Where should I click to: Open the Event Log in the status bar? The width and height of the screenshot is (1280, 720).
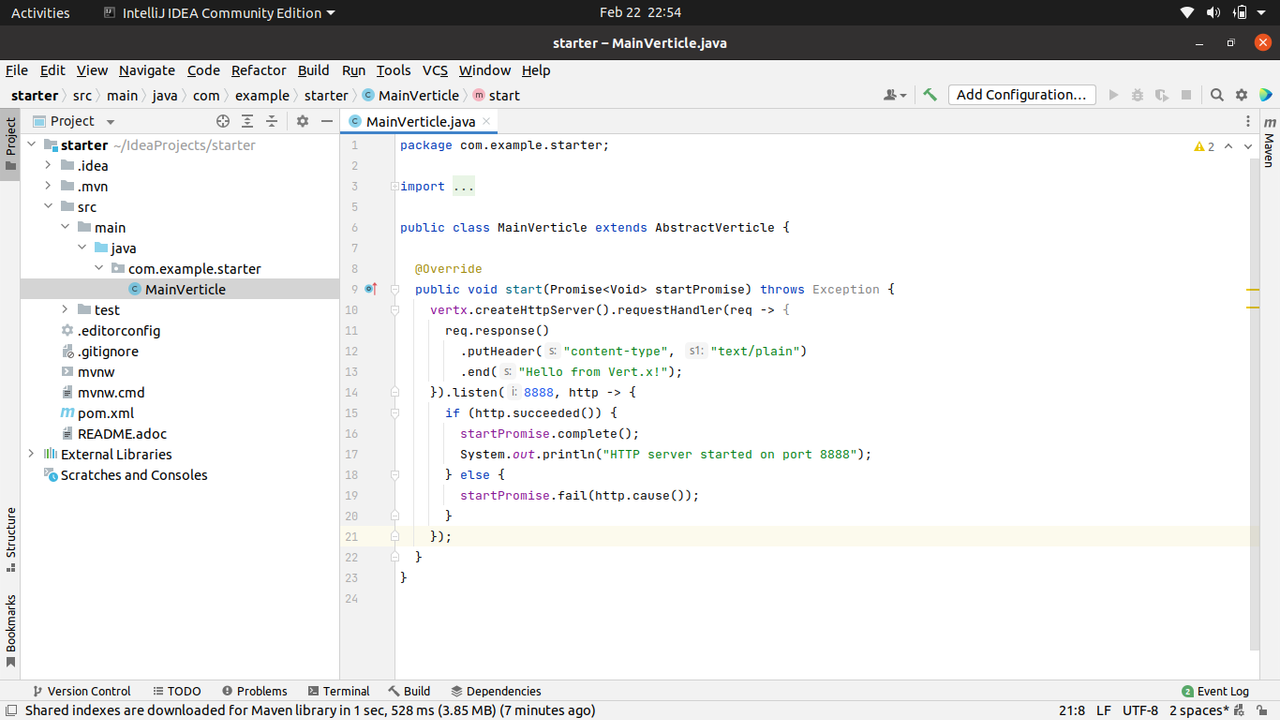click(x=1222, y=691)
